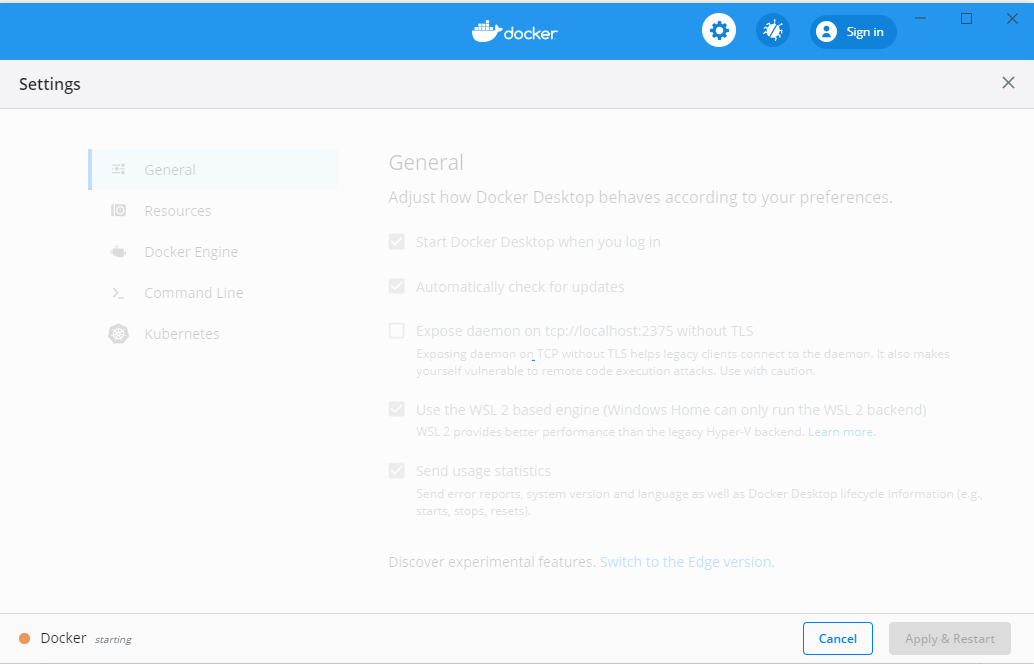1034x664 pixels.
Task: Click the General sliders icon in sidebar
Action: pos(119,169)
